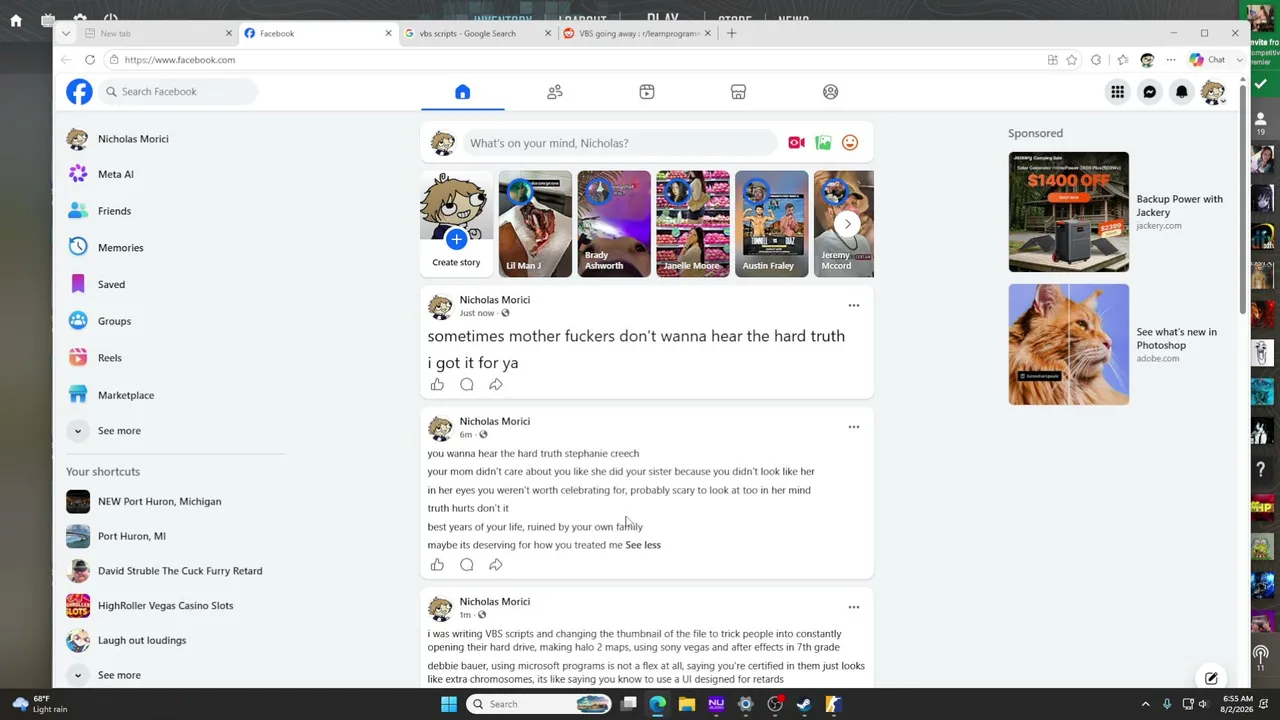Open Brady Ashworth's story
1280x720 pixels.
pyautogui.click(x=614, y=224)
